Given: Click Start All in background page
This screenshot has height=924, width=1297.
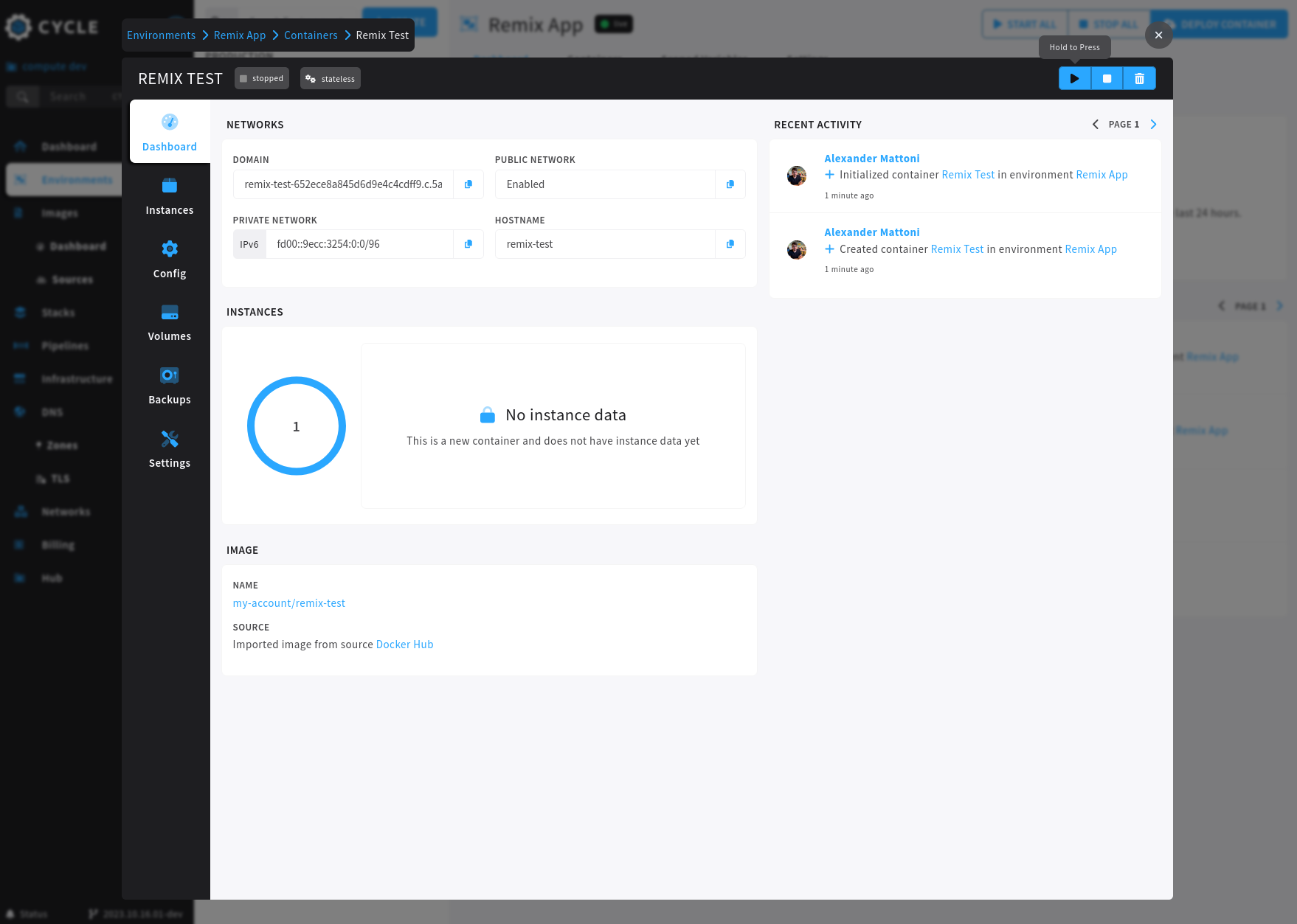Looking at the screenshot, I should coord(1023,24).
